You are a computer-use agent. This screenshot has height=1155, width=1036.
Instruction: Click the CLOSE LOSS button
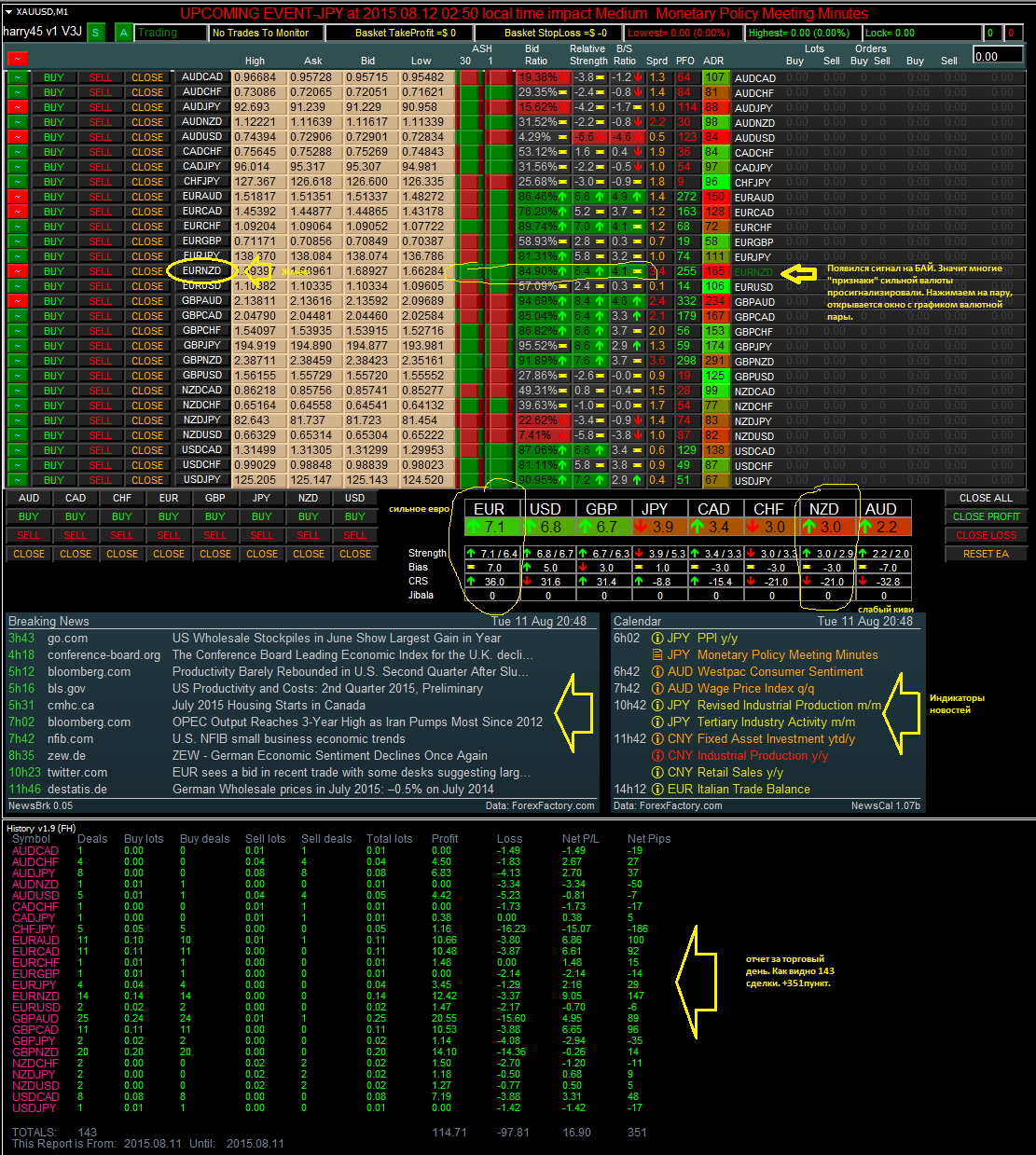pyautogui.click(x=986, y=535)
